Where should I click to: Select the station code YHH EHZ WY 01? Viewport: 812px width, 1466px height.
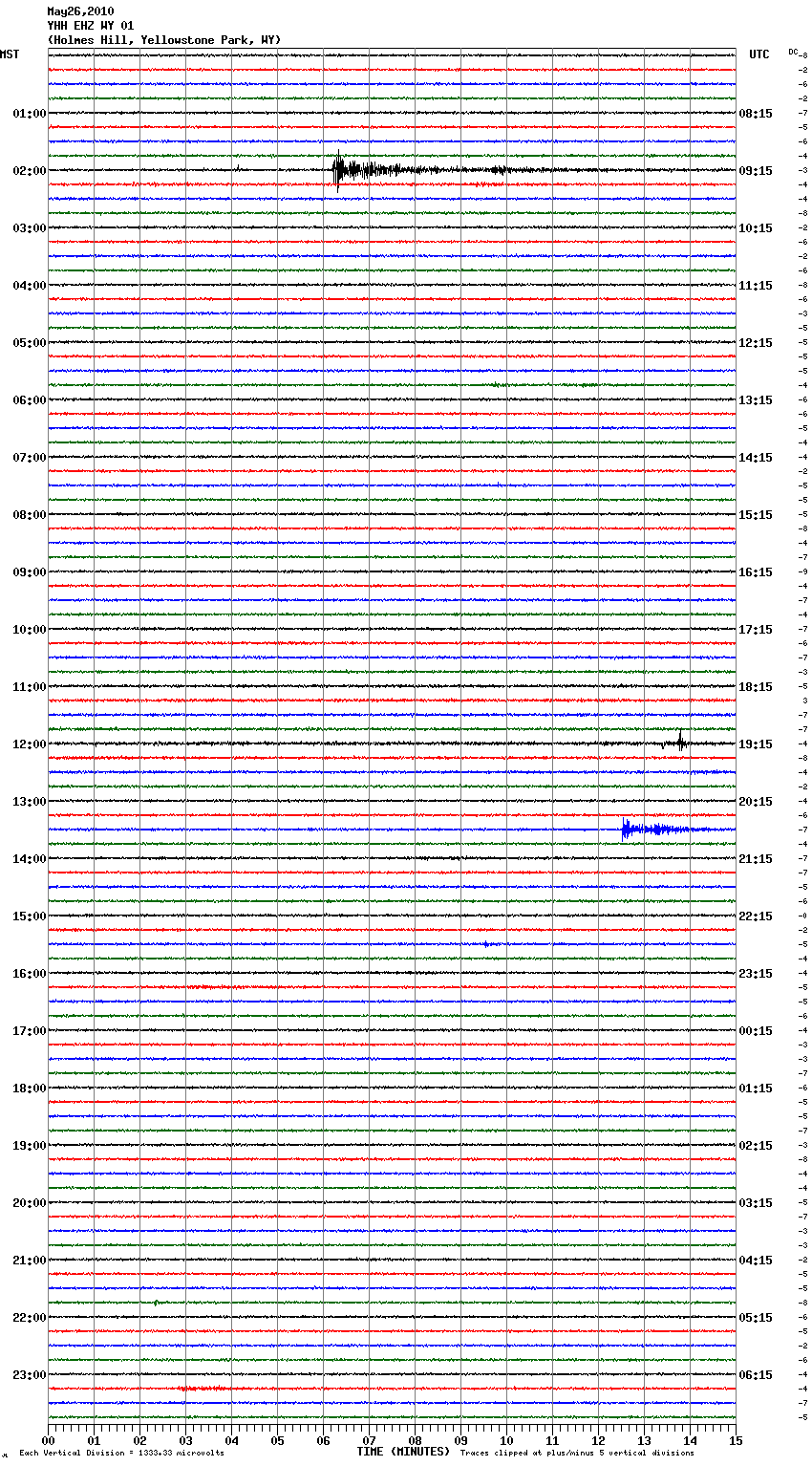click(91, 26)
